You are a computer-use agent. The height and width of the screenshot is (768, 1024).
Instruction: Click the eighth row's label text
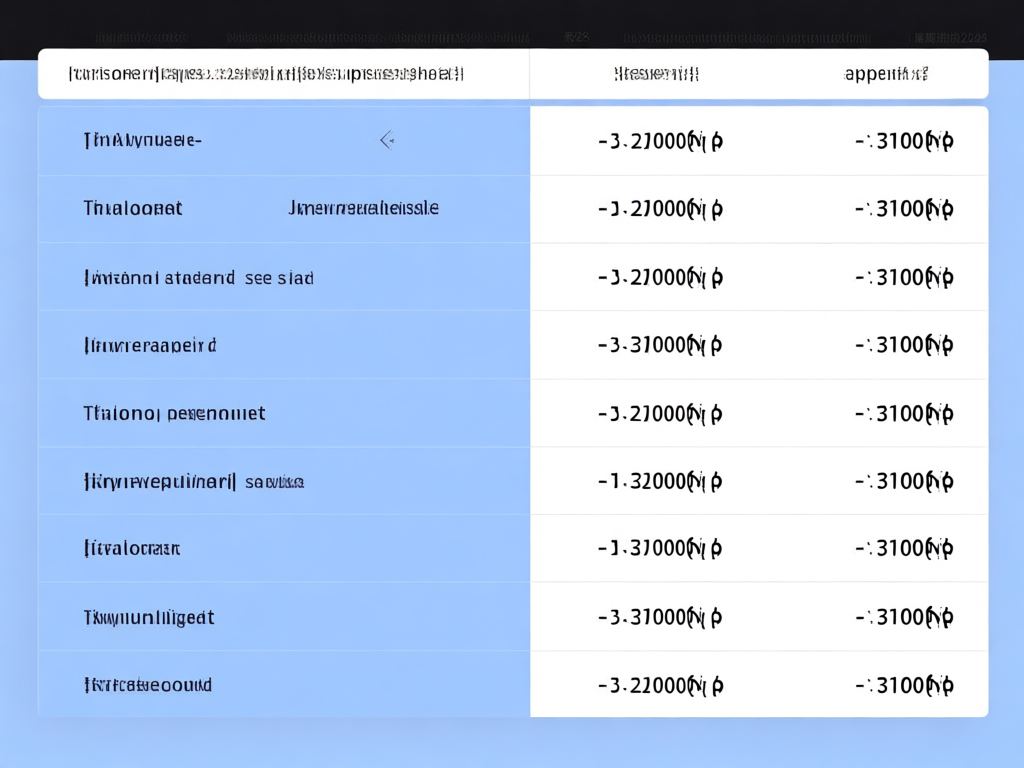[149, 617]
